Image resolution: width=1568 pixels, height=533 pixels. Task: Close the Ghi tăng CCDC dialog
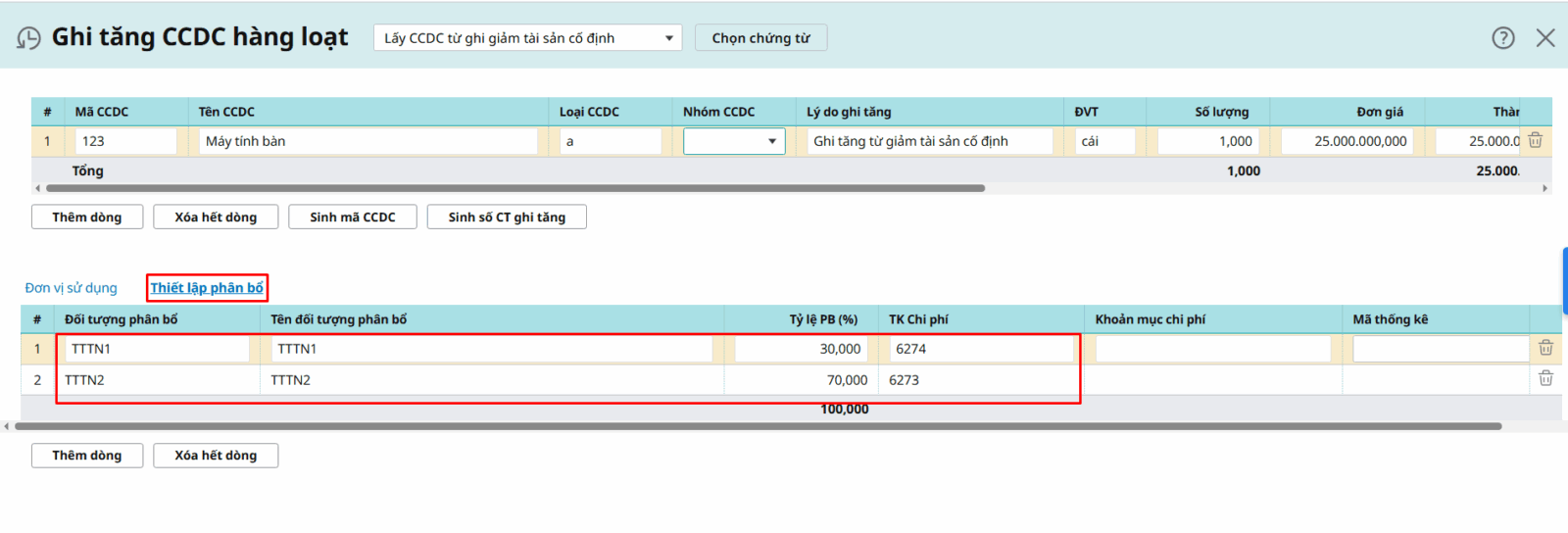click(1545, 38)
